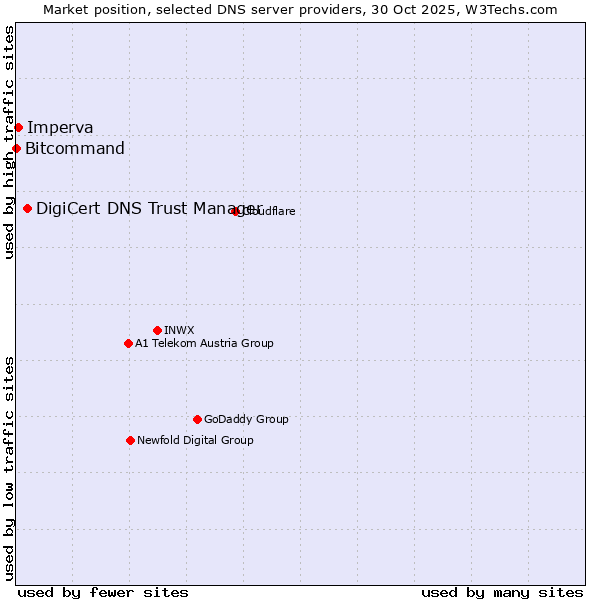Click the GoDaddy Group label text
Screen dimensions: 600x600
tap(246, 419)
